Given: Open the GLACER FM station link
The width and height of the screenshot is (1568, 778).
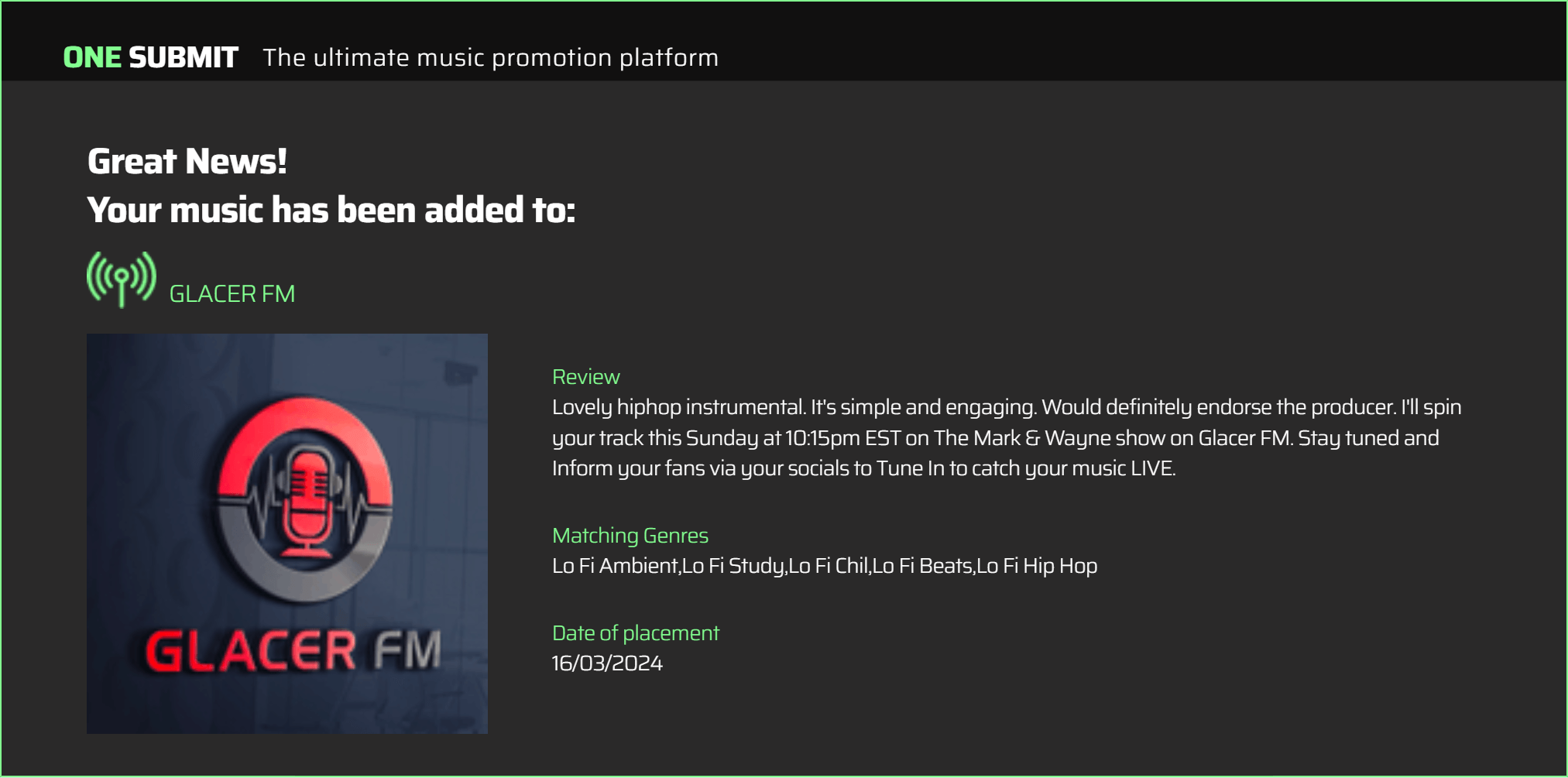Looking at the screenshot, I should [x=232, y=294].
